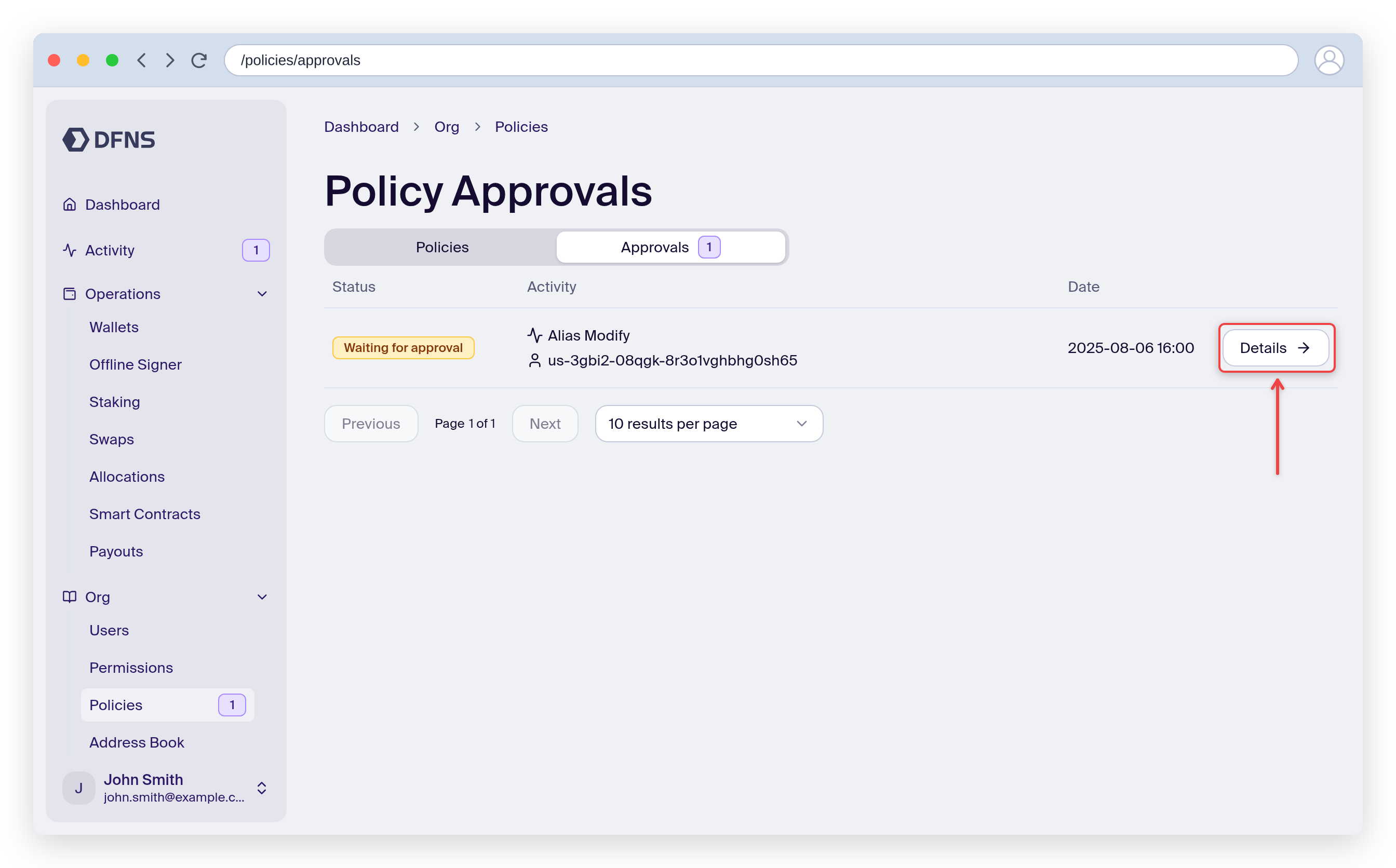Open Payouts in sidebar
Viewport: 1396px width, 868px height.
point(116,551)
